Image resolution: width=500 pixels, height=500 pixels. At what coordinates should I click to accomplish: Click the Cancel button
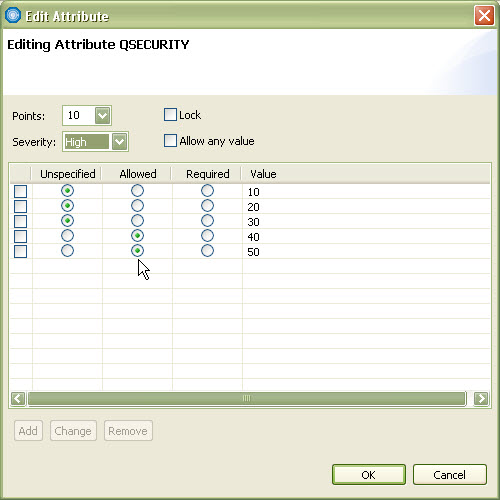click(x=449, y=475)
